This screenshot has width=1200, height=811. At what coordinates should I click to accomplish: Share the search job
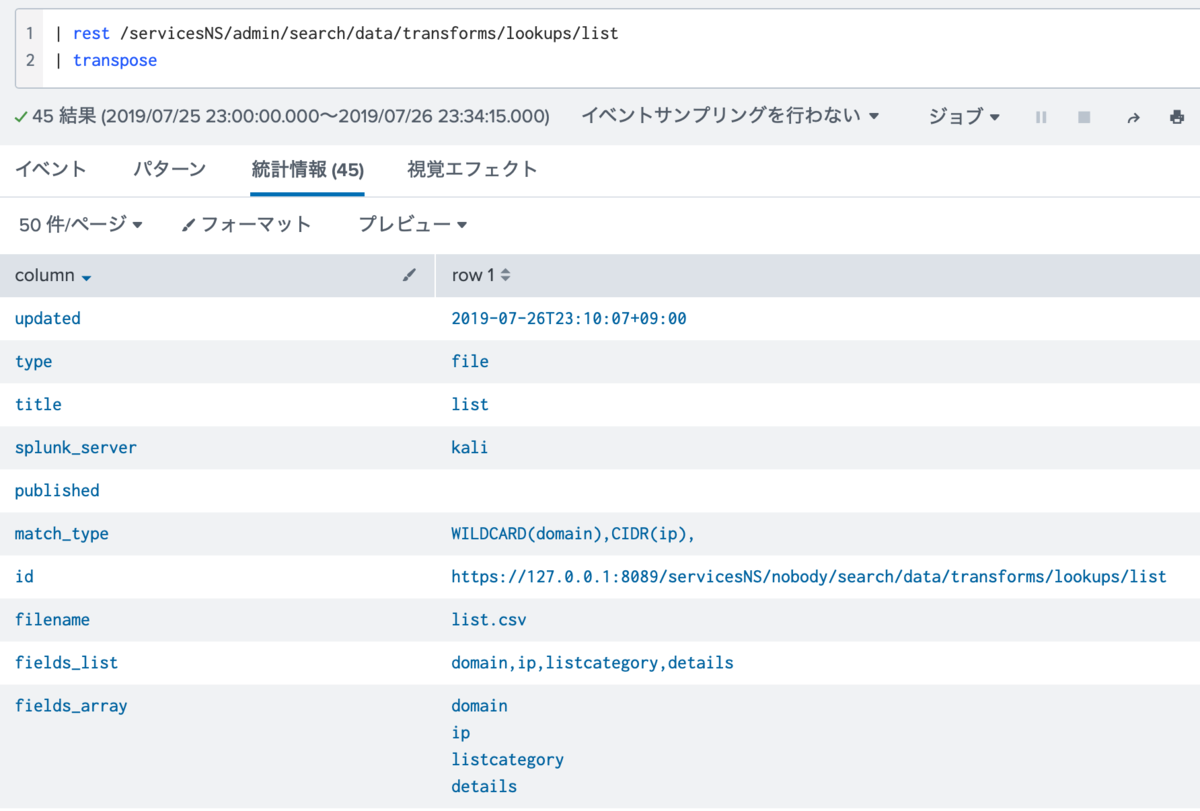1133,117
